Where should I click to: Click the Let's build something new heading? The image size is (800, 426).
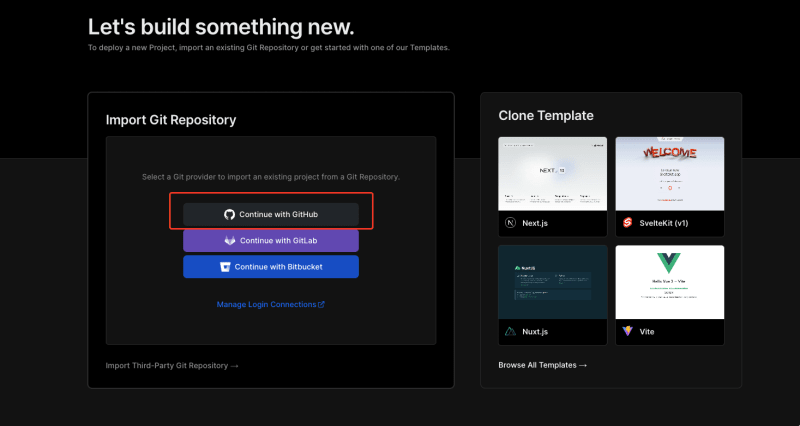pyautogui.click(x=221, y=27)
